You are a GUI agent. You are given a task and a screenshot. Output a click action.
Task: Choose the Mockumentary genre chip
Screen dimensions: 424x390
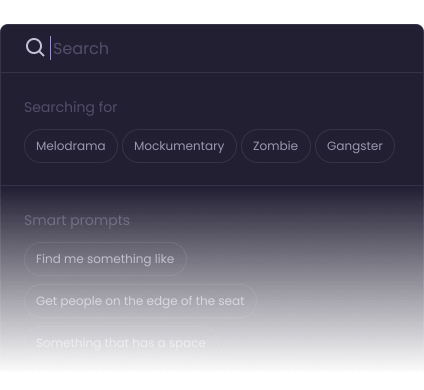point(179,146)
